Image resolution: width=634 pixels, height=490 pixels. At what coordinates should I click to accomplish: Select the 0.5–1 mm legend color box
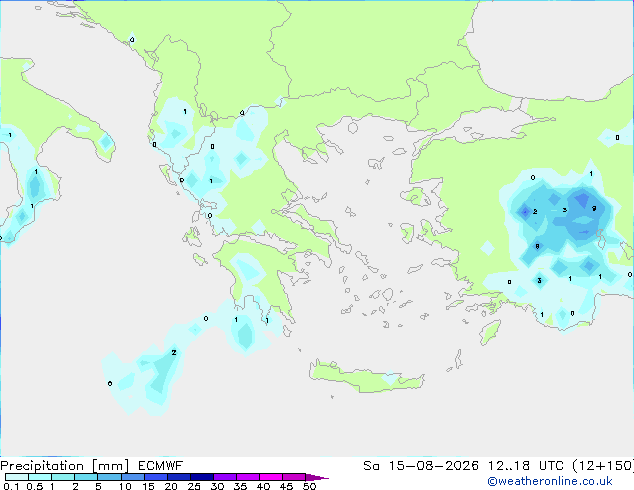[40, 477]
